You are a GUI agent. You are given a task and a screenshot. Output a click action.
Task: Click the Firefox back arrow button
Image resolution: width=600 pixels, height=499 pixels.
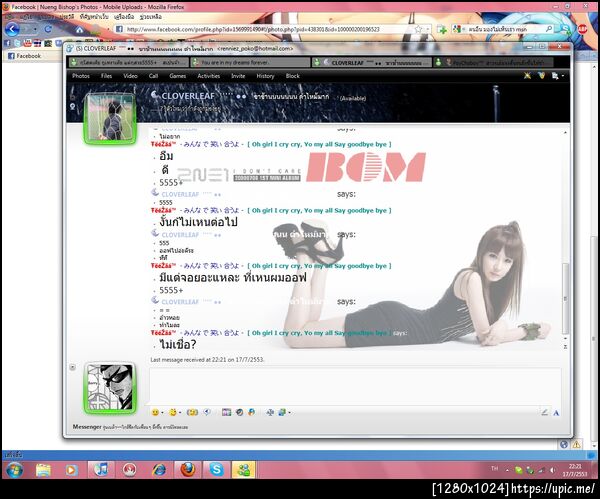12,29
